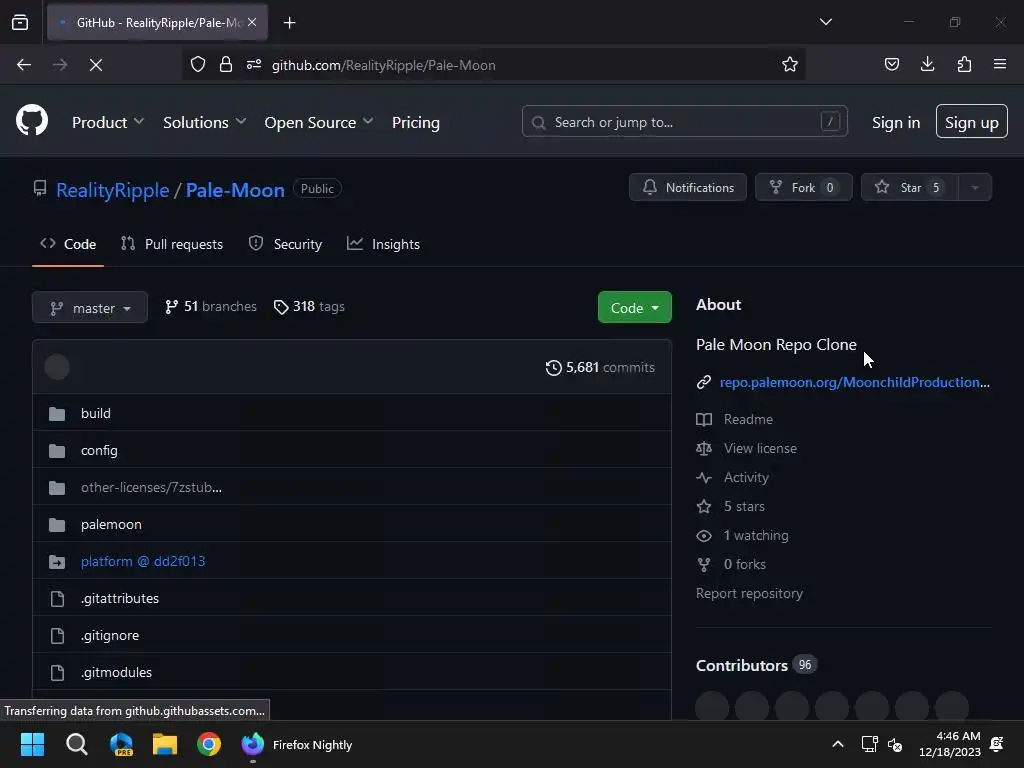Open the .gitmodules file
1024x768 pixels.
pyautogui.click(x=116, y=672)
